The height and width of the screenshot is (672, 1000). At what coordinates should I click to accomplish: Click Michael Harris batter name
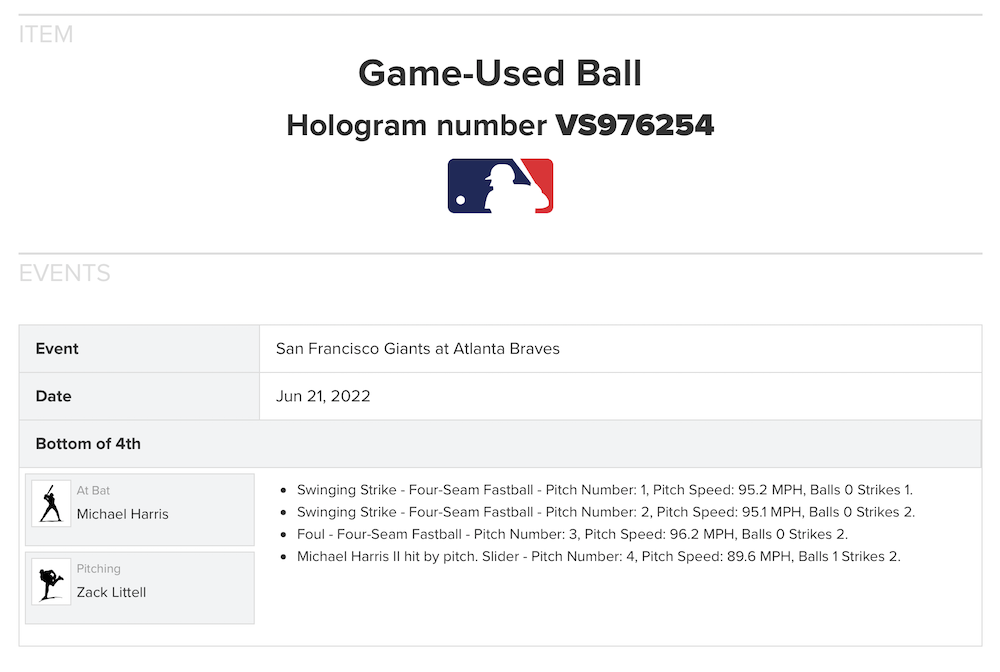[123, 514]
